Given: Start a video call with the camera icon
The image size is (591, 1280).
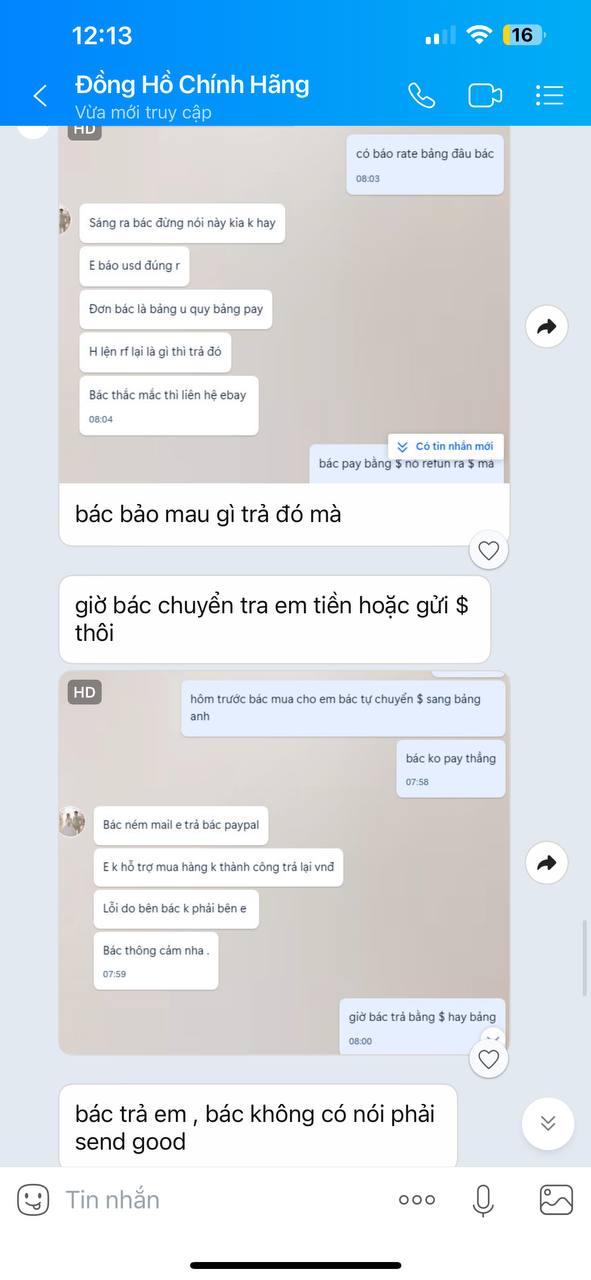Looking at the screenshot, I should [485, 95].
